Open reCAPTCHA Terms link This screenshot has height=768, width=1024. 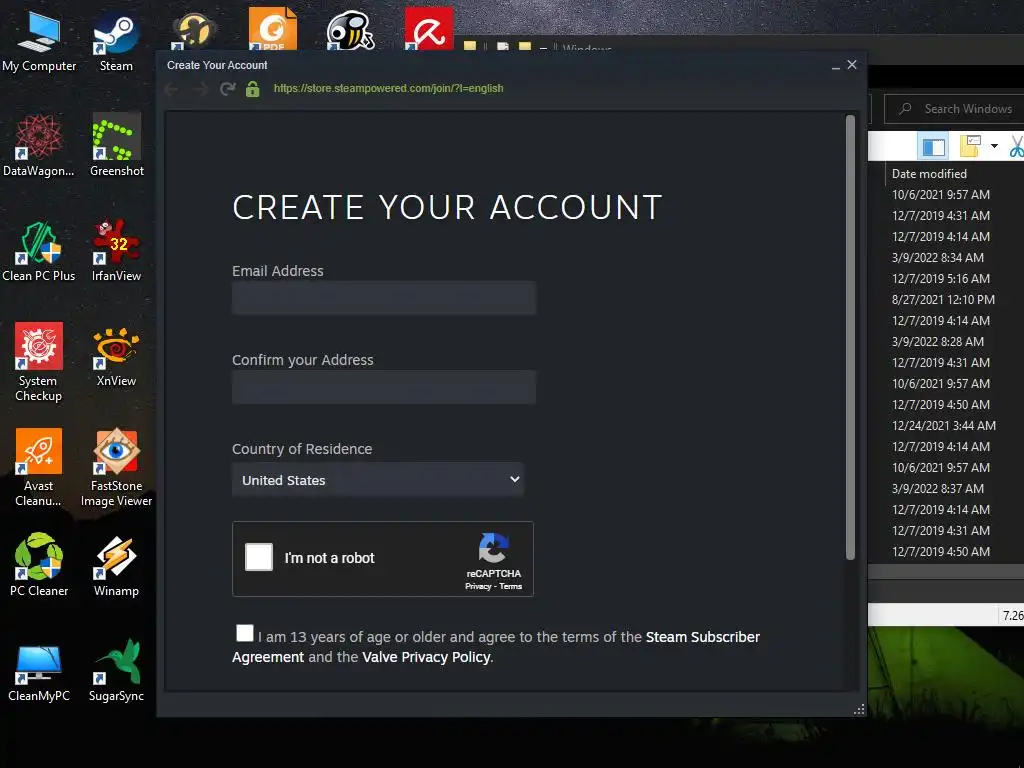coord(511,586)
